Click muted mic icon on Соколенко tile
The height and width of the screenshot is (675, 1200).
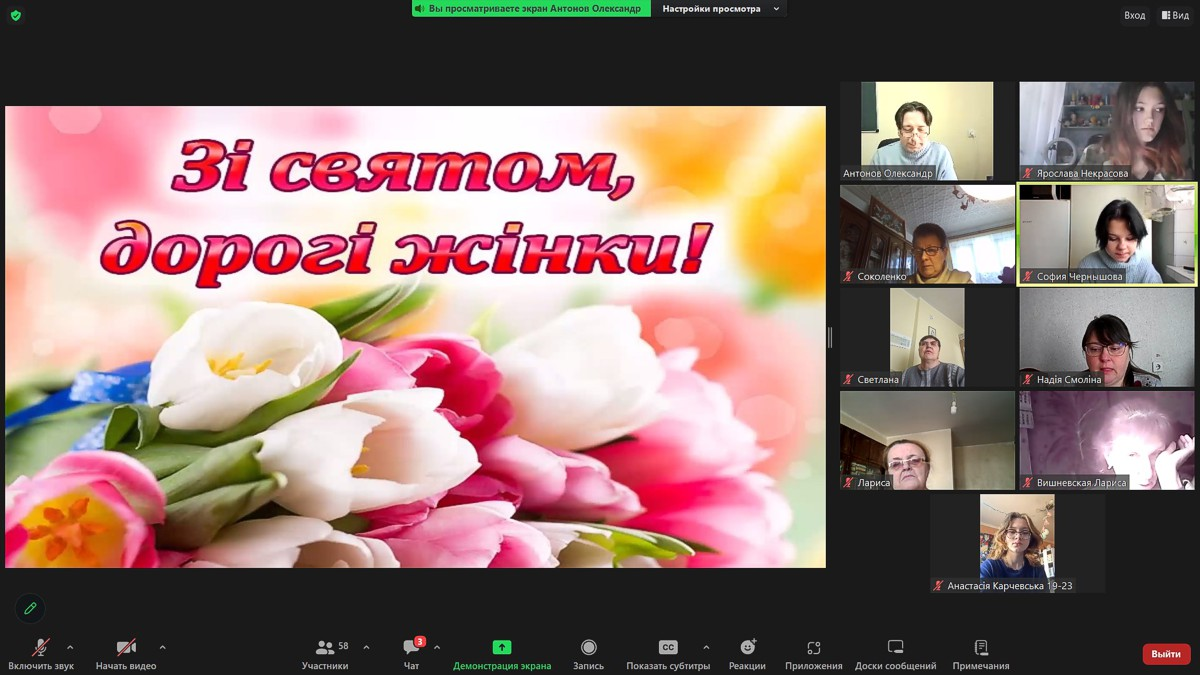point(849,276)
